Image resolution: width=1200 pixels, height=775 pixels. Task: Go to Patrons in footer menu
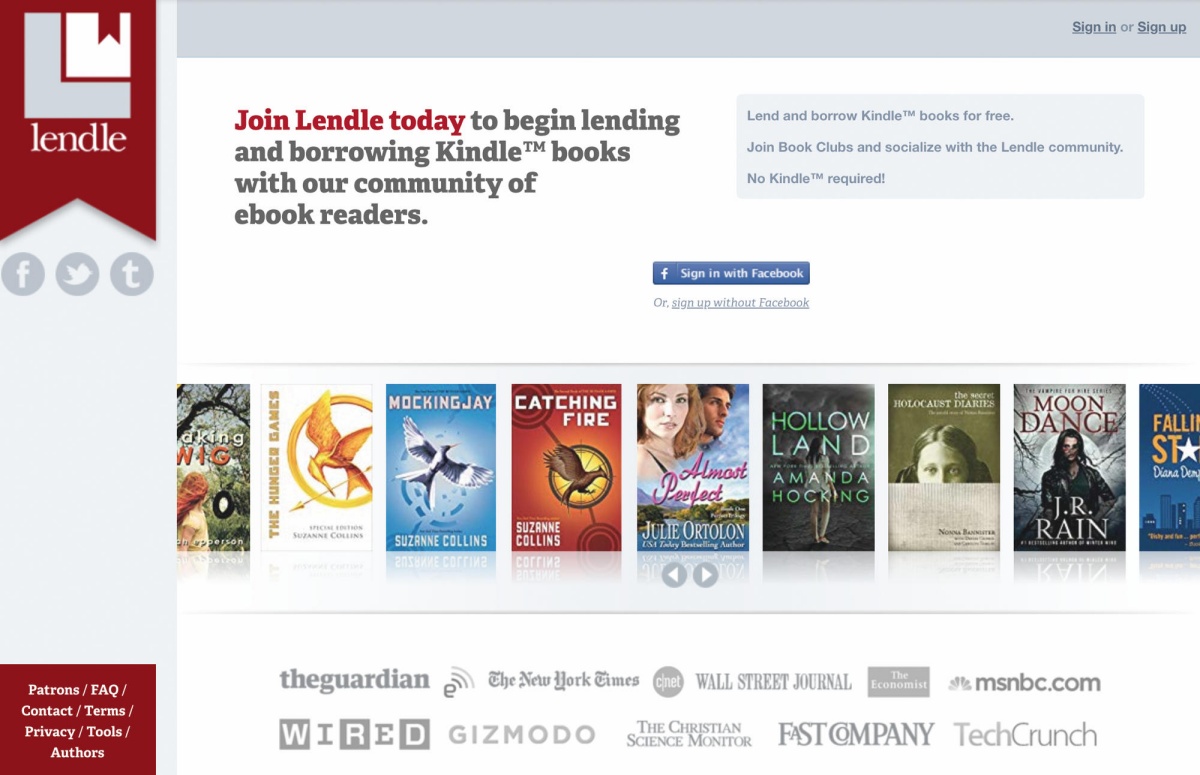(x=53, y=690)
